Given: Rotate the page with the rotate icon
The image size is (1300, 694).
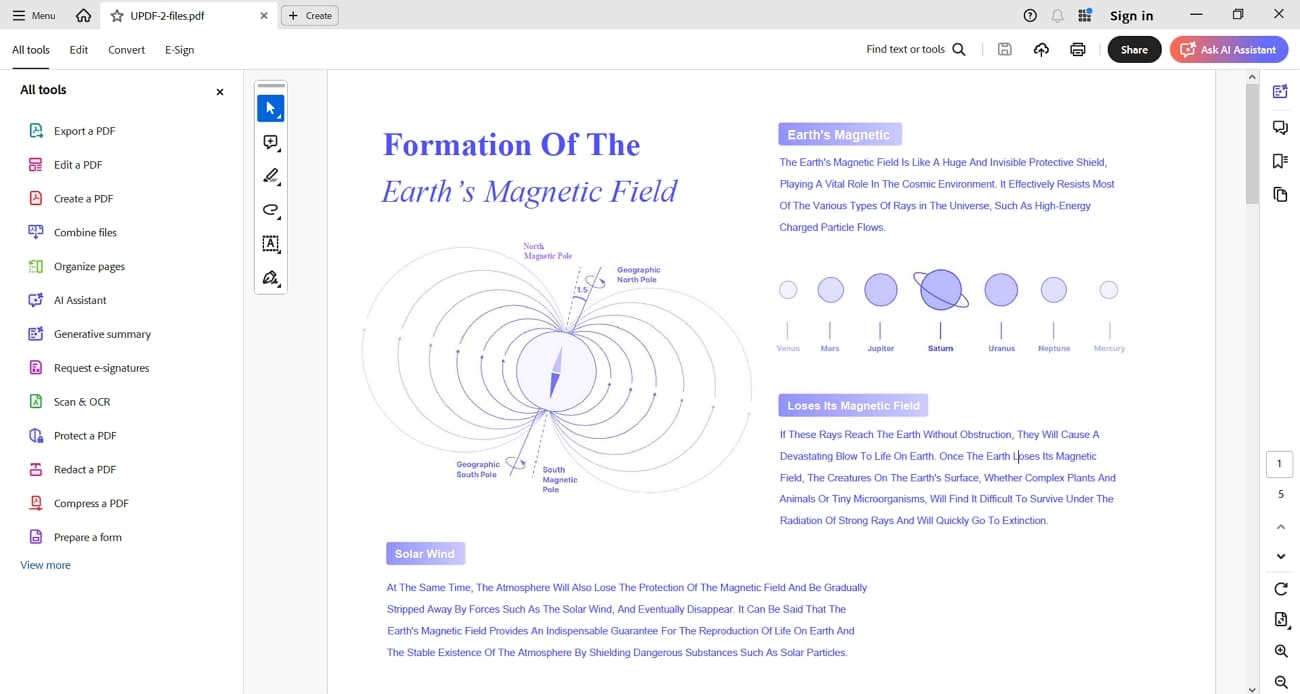Looking at the screenshot, I should (x=1280, y=589).
